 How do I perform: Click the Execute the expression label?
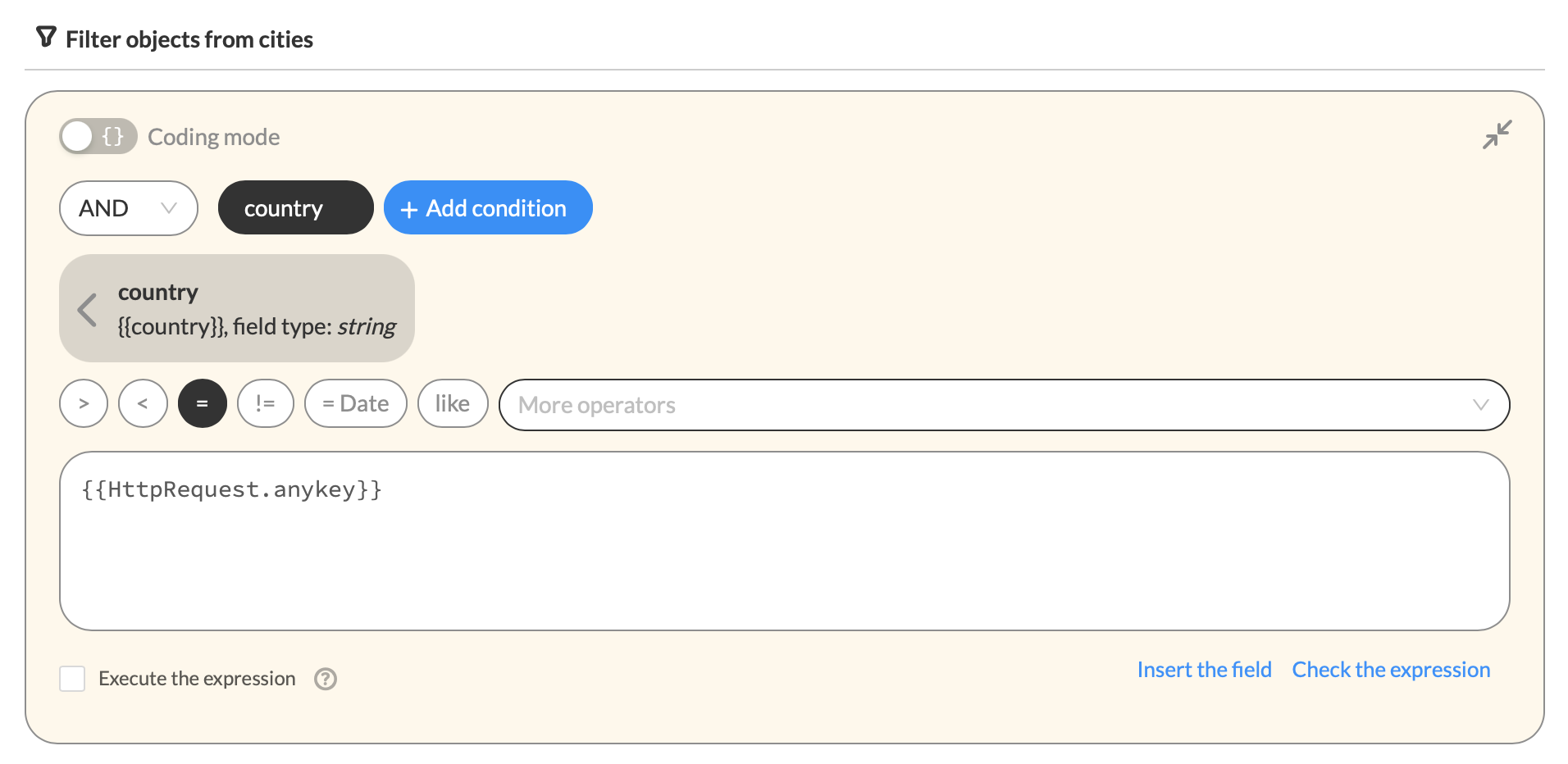(197, 679)
